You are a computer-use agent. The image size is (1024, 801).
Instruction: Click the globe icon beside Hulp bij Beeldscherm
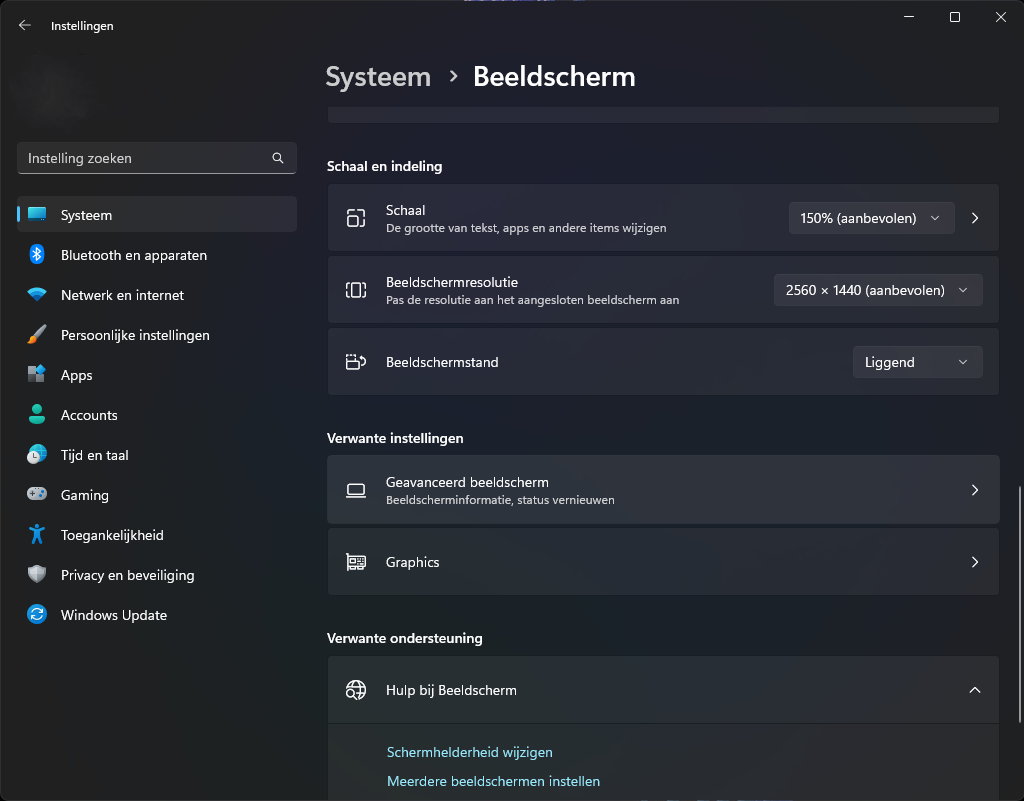click(356, 690)
